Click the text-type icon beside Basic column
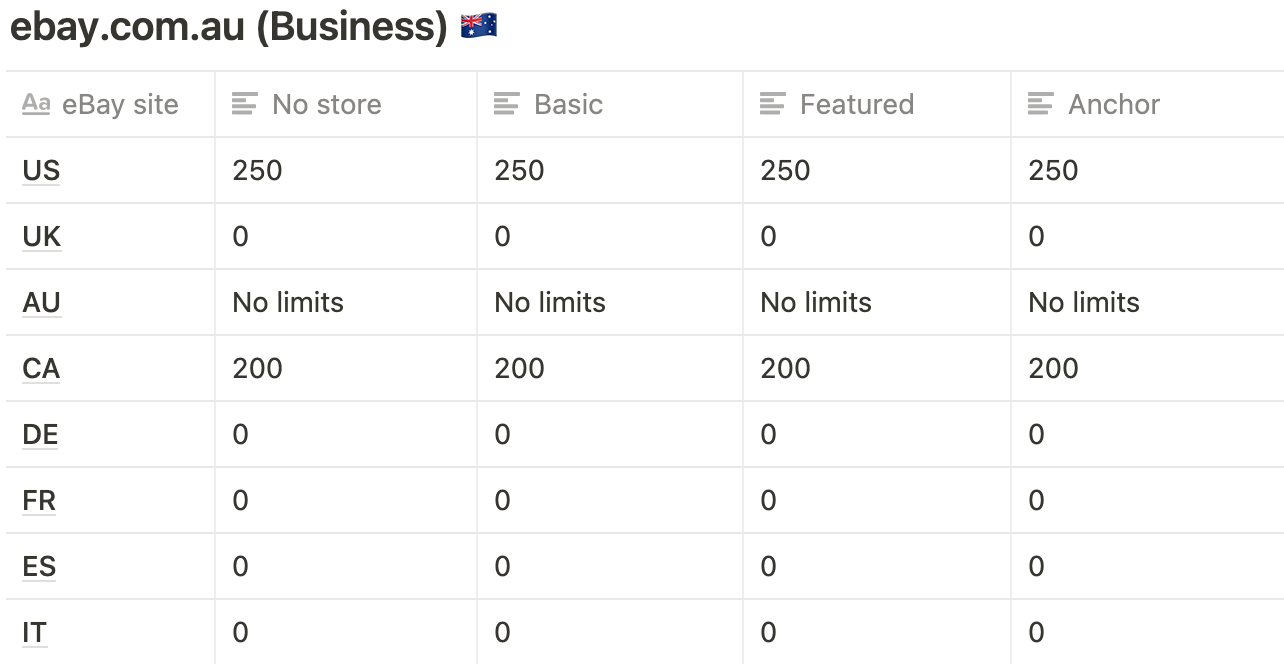The image size is (1284, 666). (x=507, y=104)
